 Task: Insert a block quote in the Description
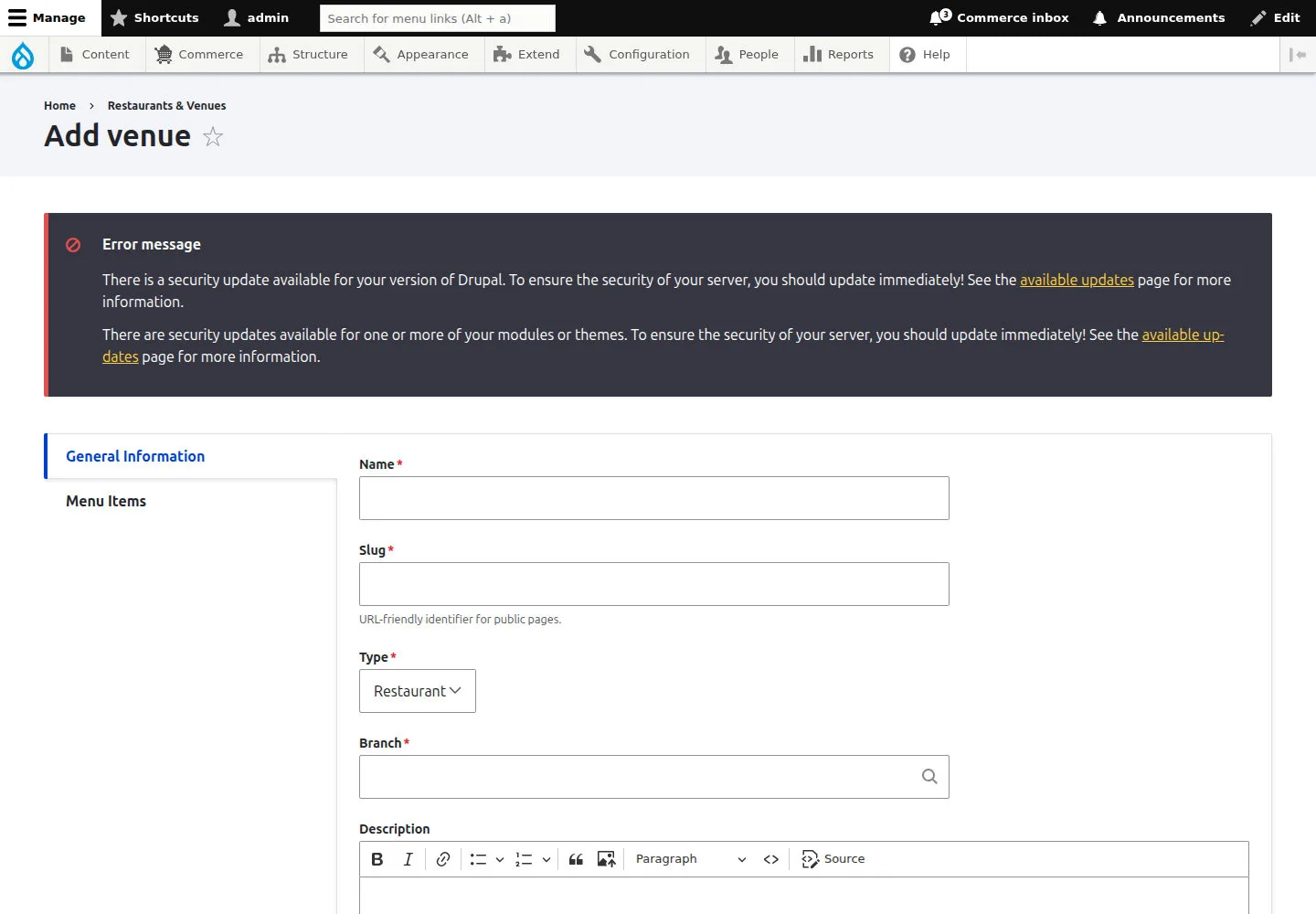click(576, 859)
